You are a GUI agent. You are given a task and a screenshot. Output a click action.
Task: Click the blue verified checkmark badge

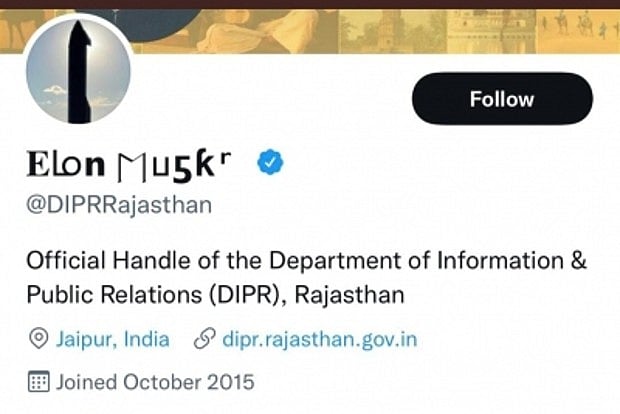tap(270, 161)
